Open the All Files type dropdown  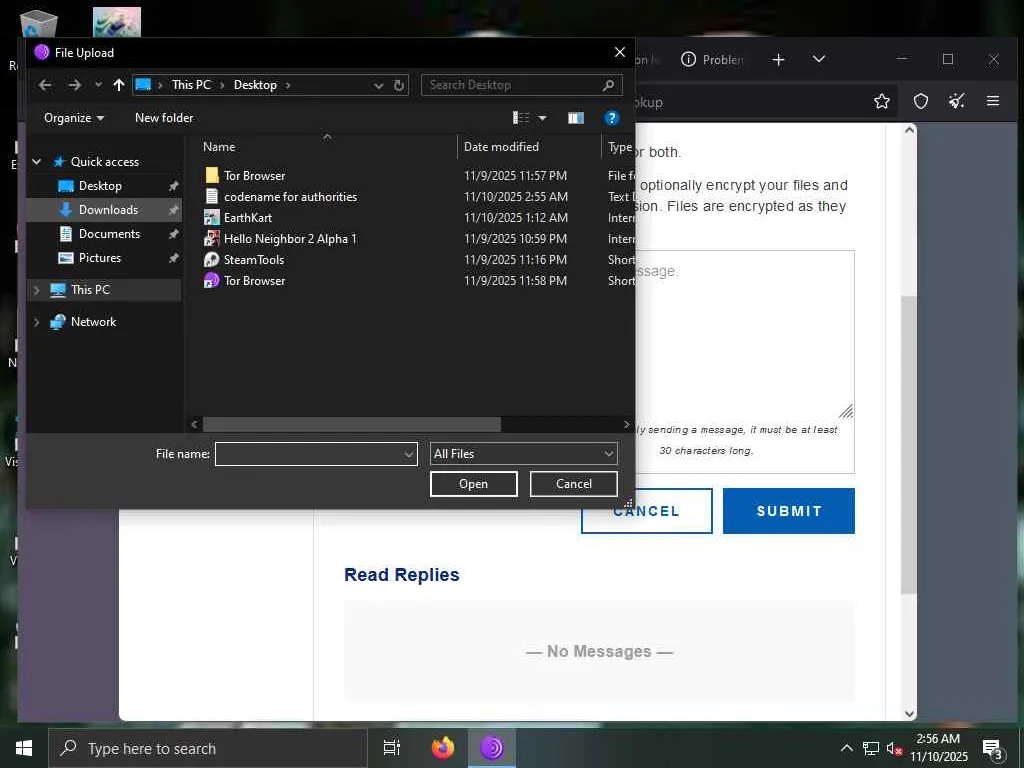coord(523,454)
